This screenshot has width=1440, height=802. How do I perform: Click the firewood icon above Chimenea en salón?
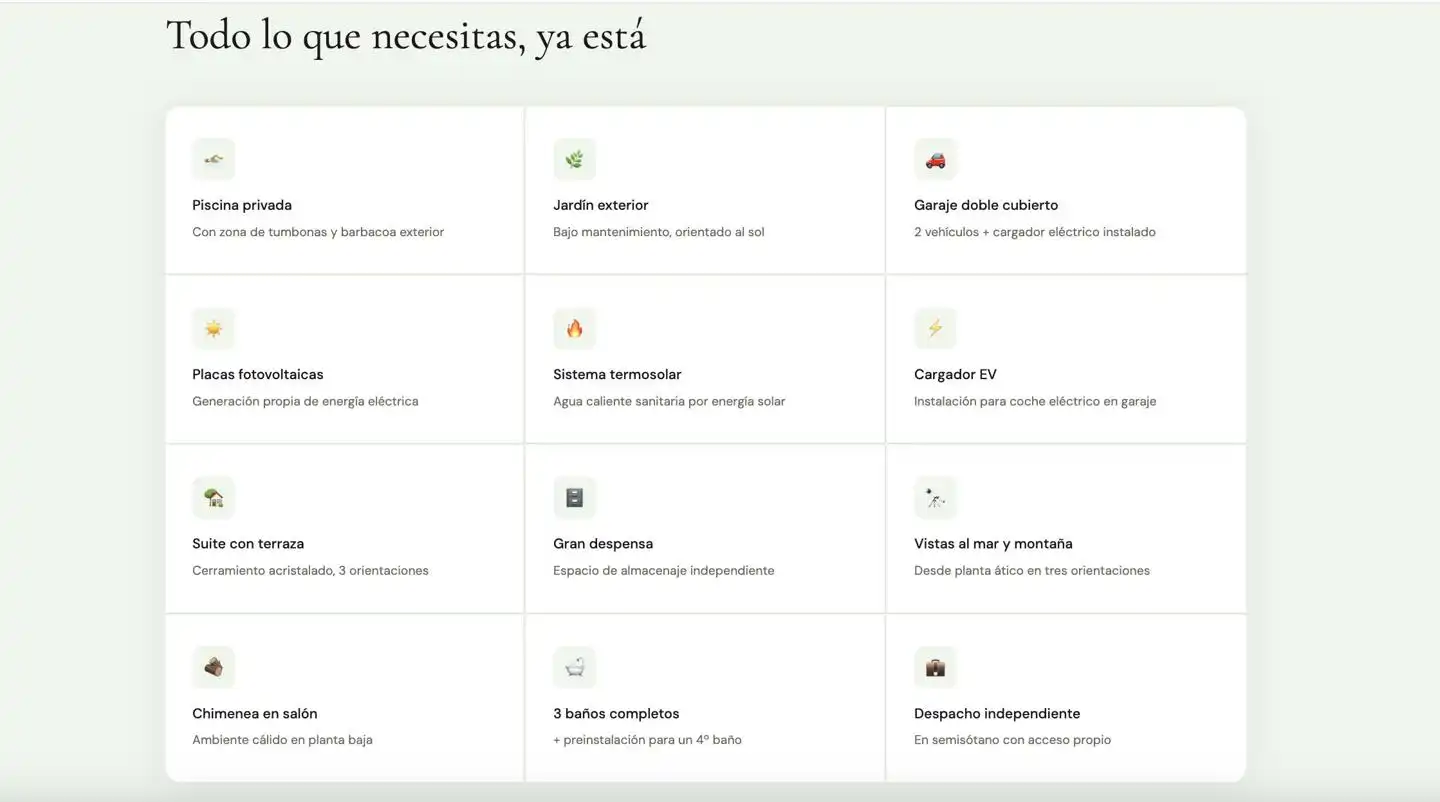[x=213, y=667]
